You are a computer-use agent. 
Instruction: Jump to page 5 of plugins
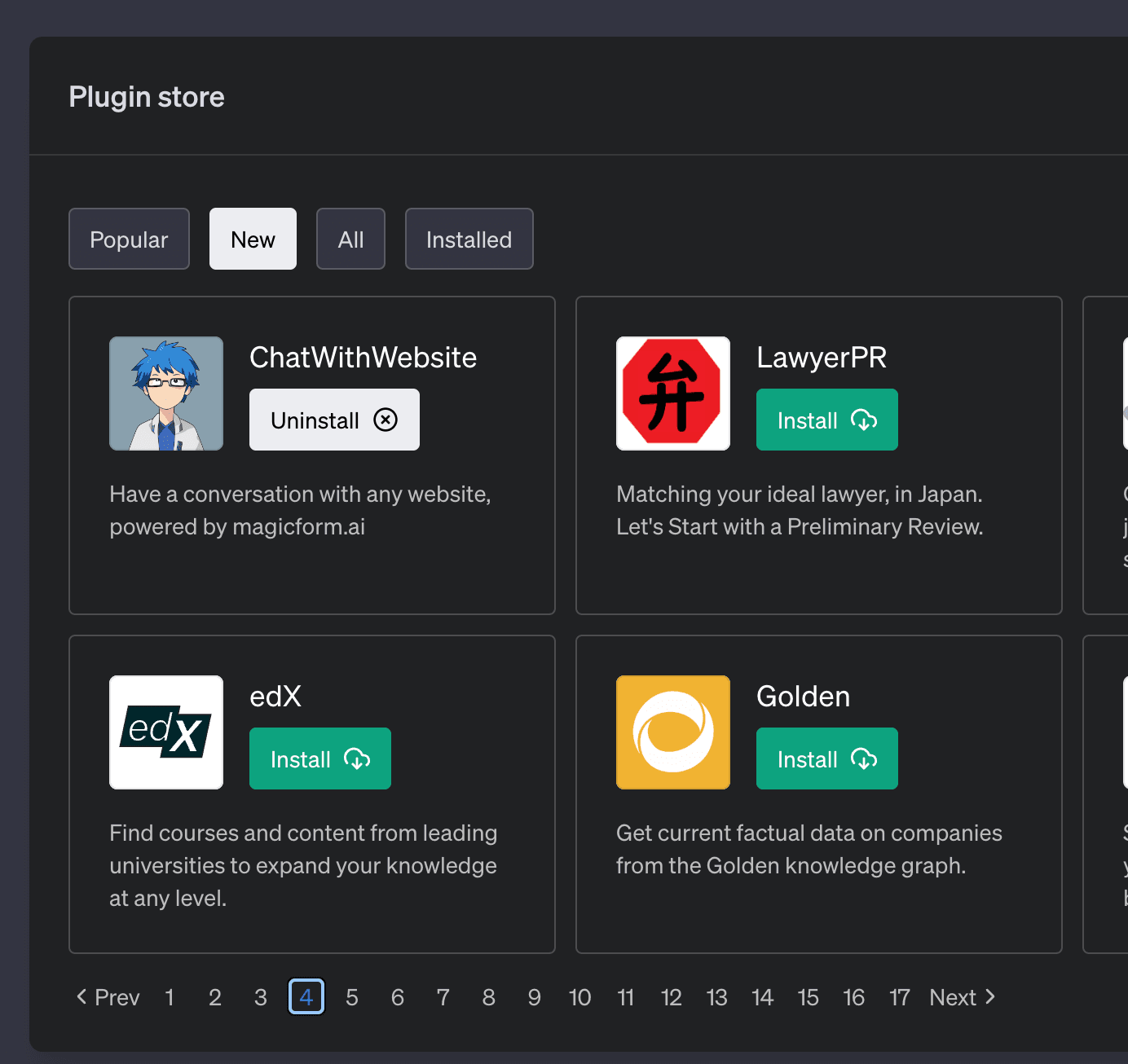click(x=352, y=997)
